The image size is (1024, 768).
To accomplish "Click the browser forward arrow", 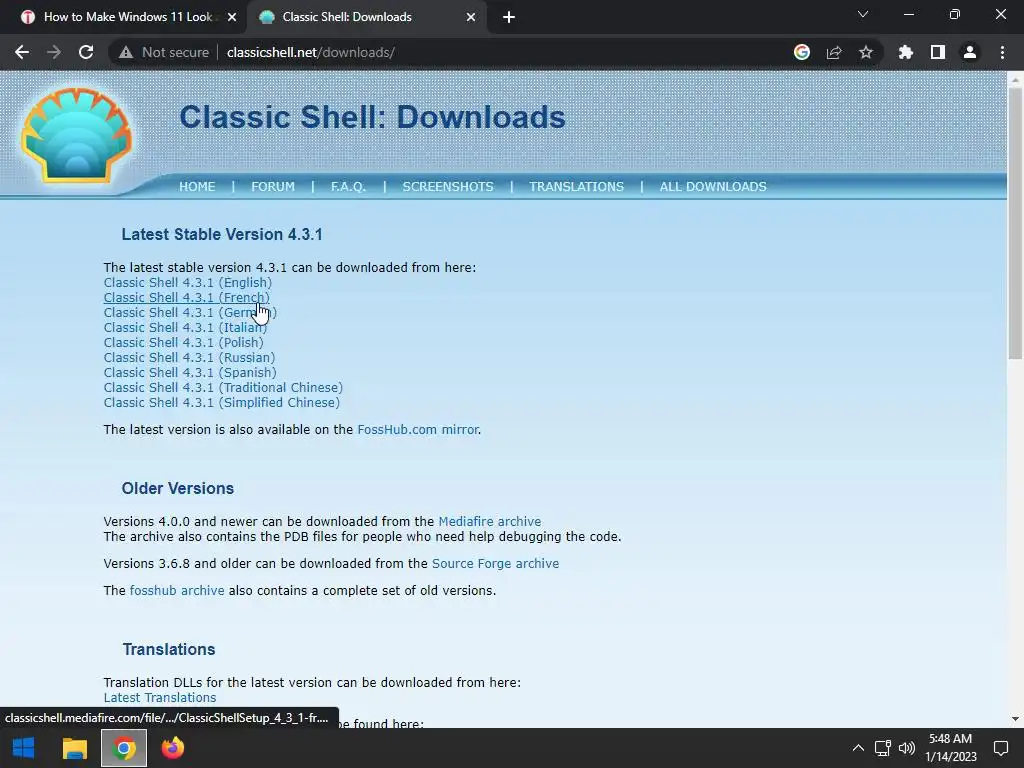I will (x=54, y=52).
